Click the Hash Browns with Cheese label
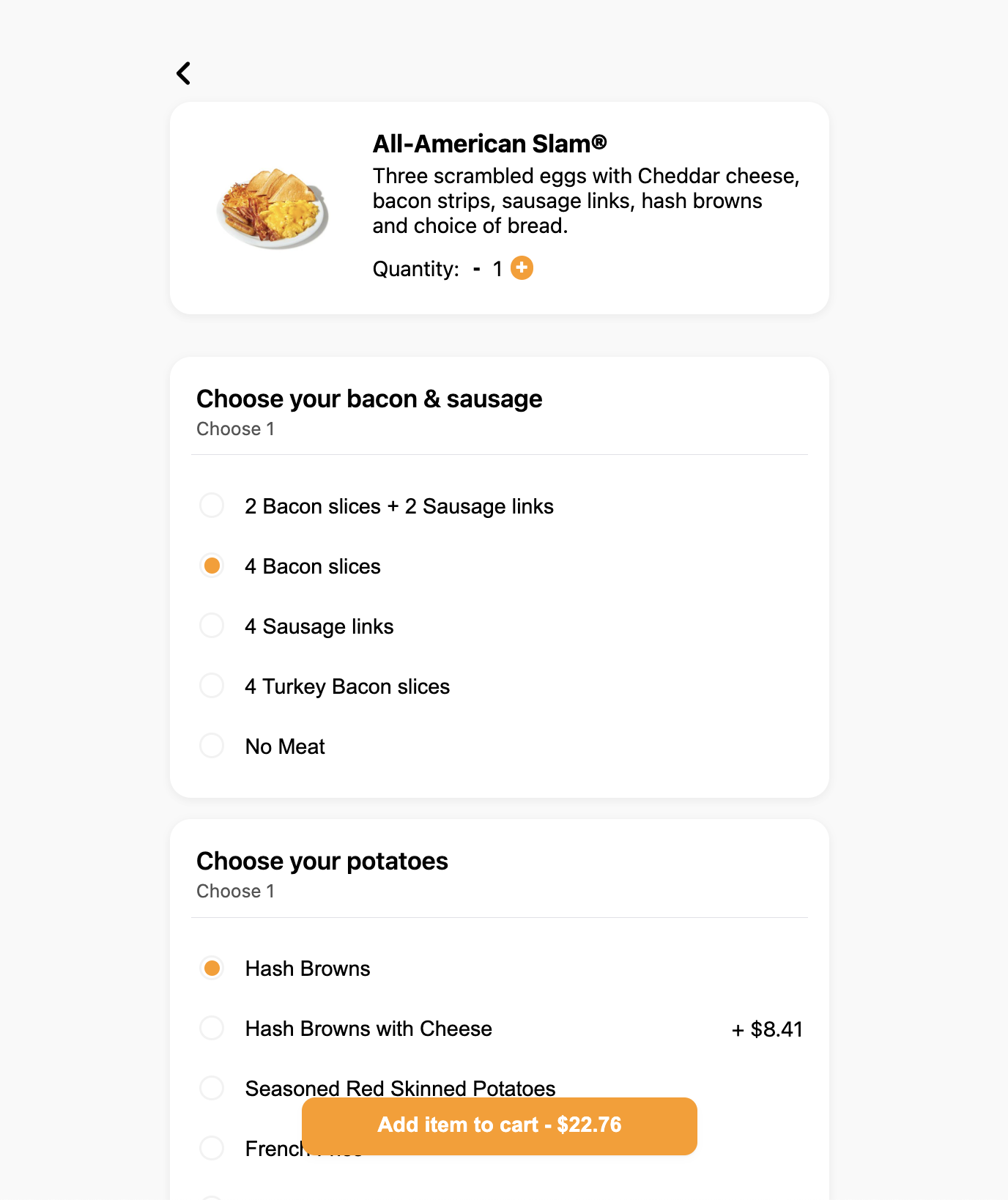Image resolution: width=1008 pixels, height=1200 pixels. click(368, 1029)
